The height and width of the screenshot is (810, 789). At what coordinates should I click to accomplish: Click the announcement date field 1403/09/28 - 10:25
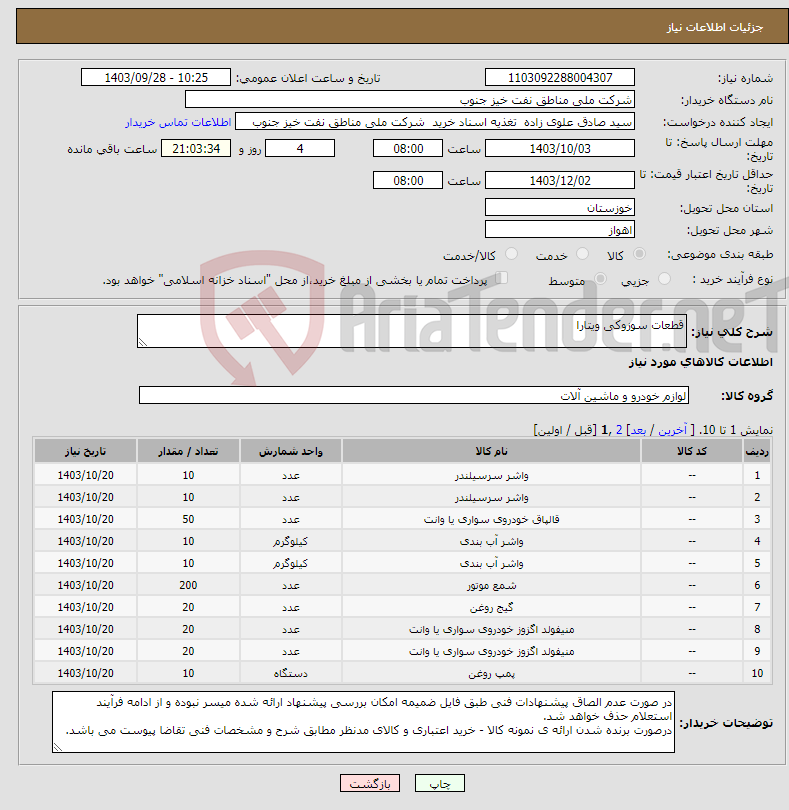click(156, 77)
